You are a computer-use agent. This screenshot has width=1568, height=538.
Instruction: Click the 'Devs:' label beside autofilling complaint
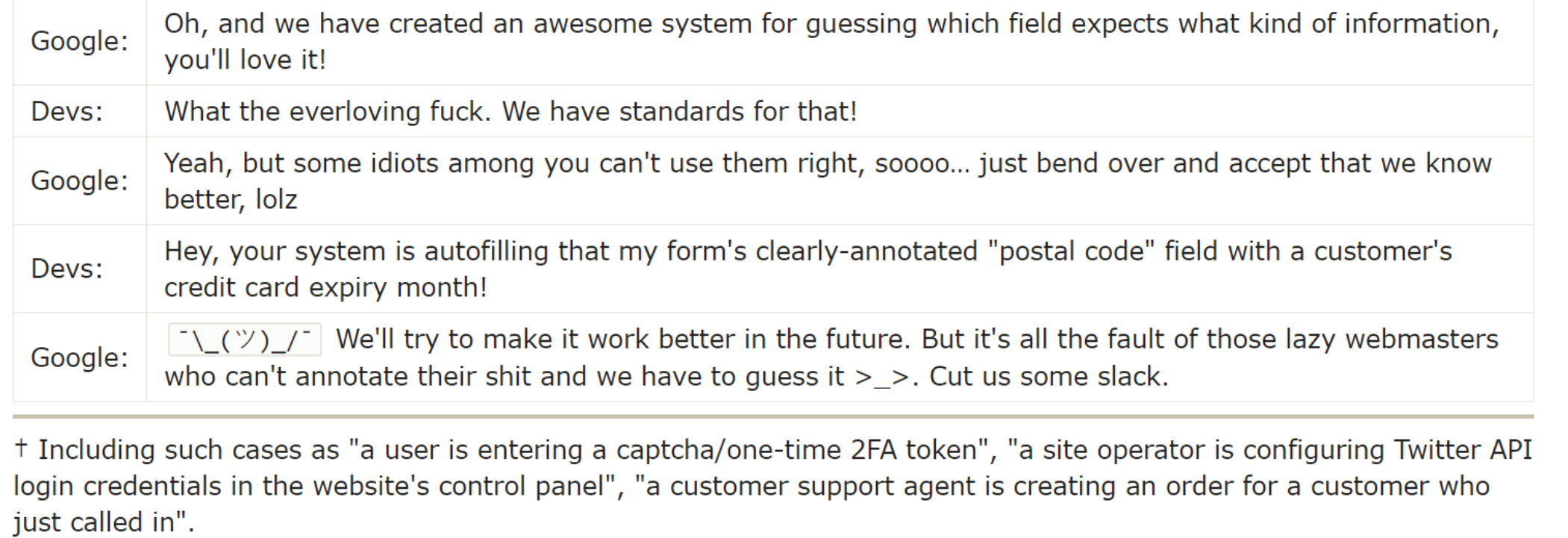point(66,269)
